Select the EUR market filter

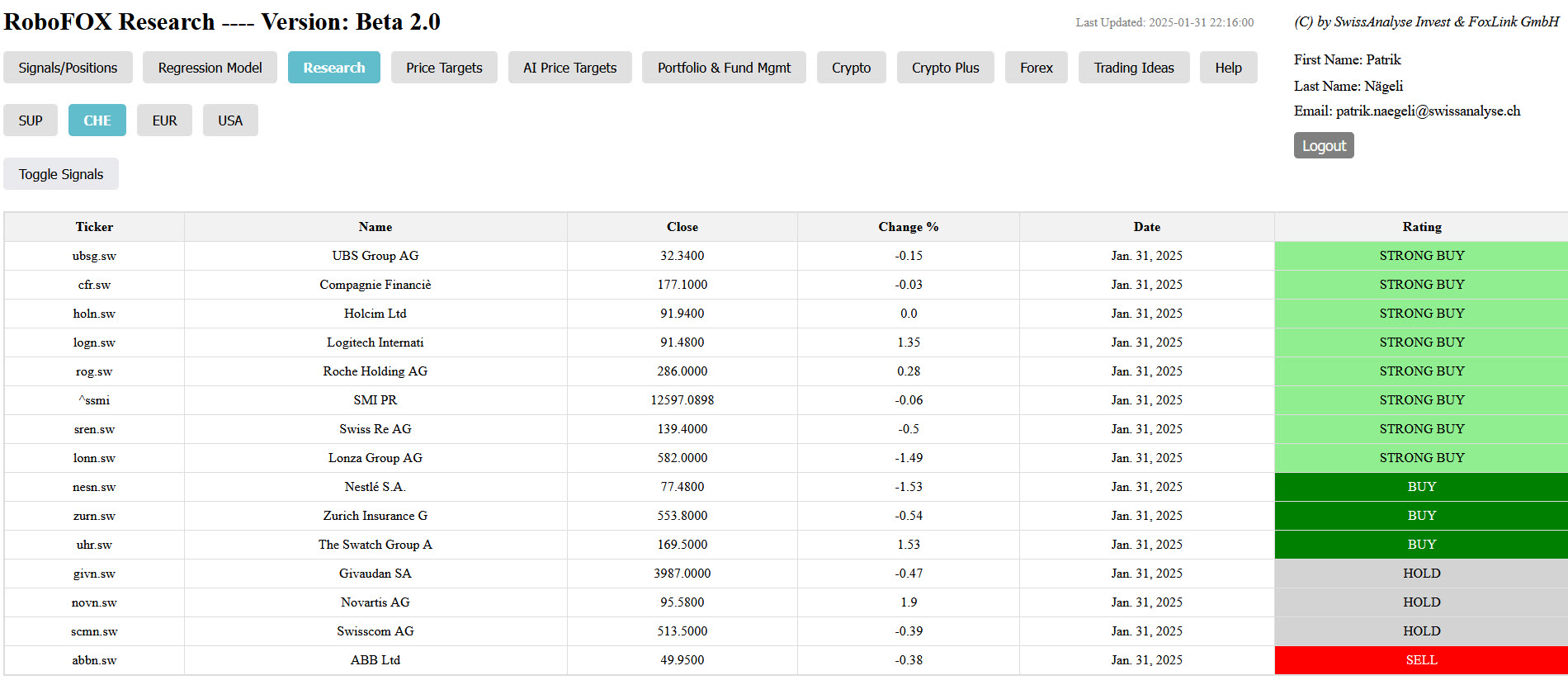(x=164, y=120)
